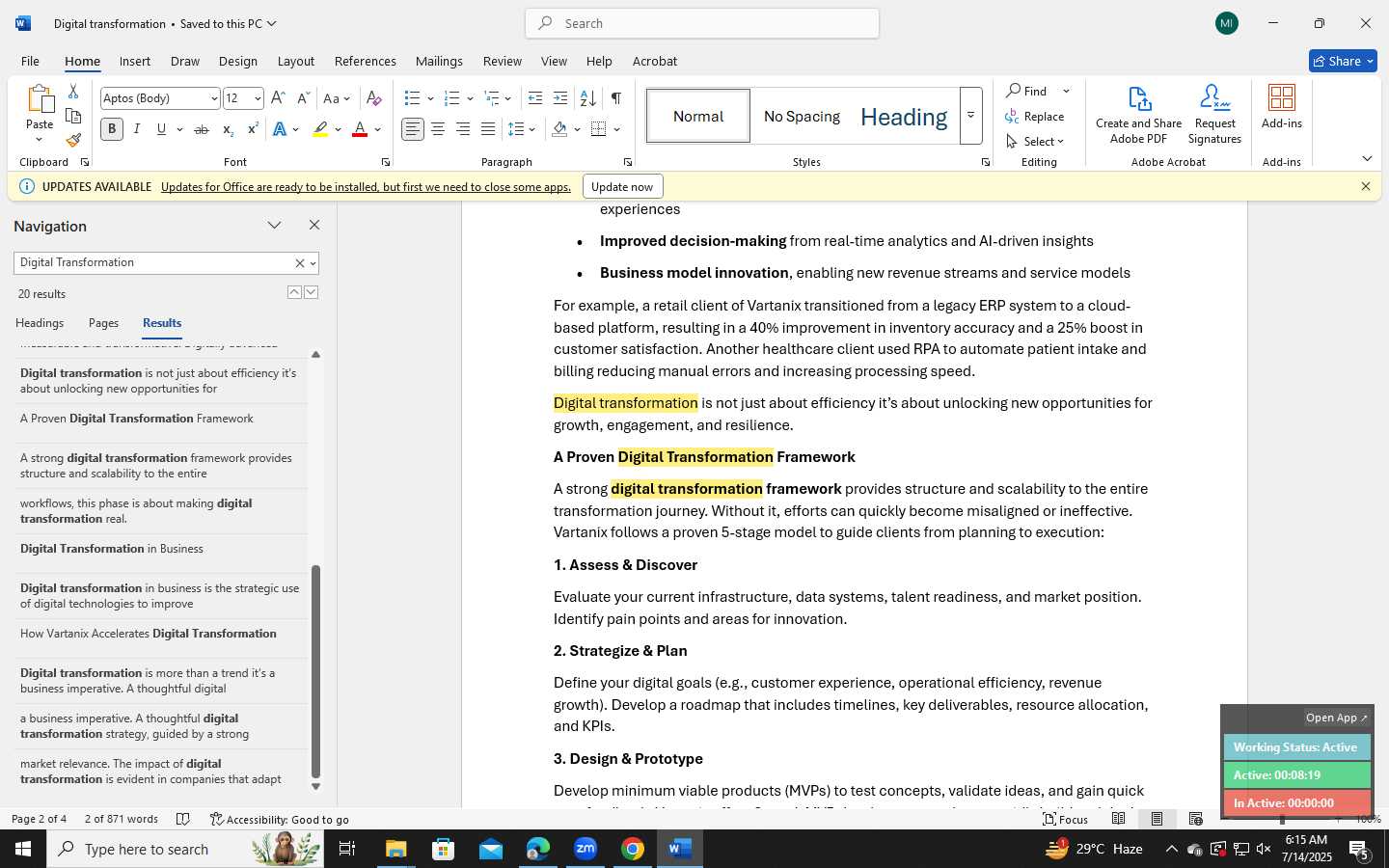
Task: Open the Layout ribbon tab
Action: click(x=296, y=61)
